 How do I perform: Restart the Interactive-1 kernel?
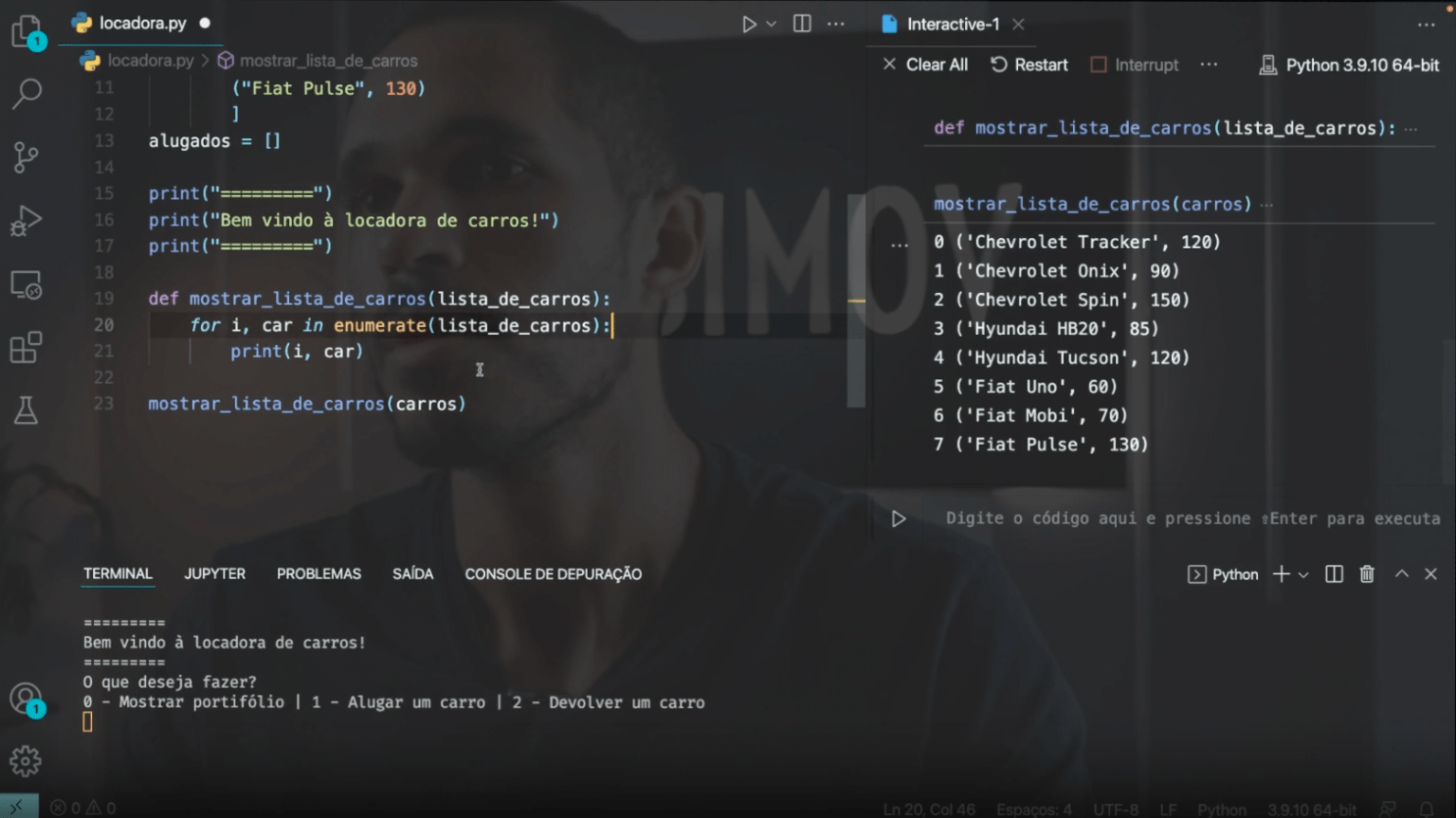click(1029, 64)
